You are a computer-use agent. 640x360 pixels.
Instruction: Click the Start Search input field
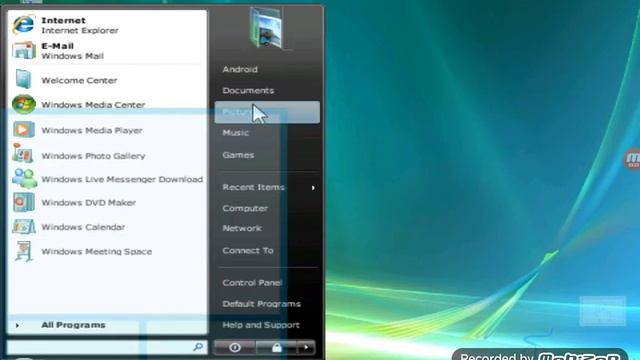tap(107, 347)
